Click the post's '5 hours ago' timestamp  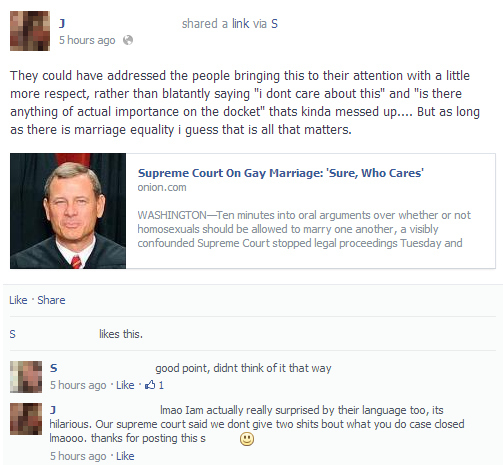[87, 40]
